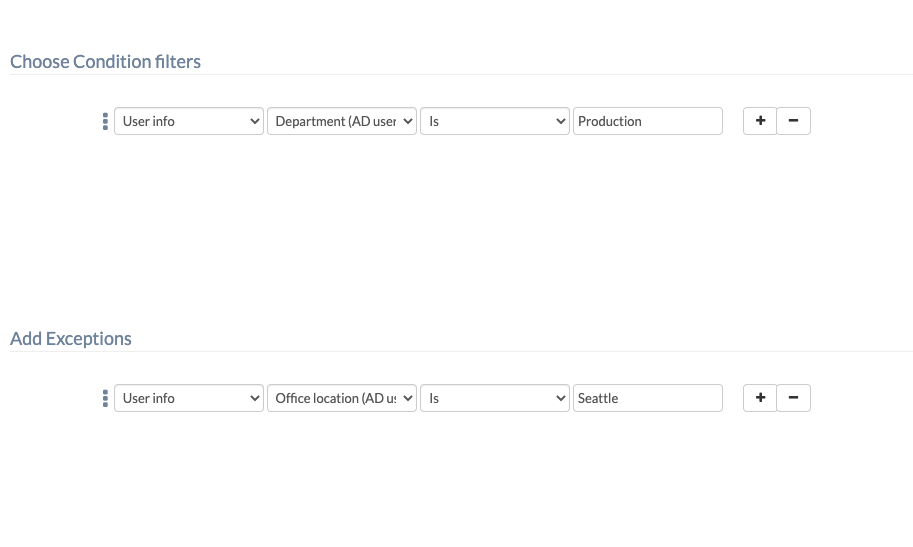Open the User info dropdown under Add Exceptions
The height and width of the screenshot is (547, 913).
pyautogui.click(x=189, y=398)
